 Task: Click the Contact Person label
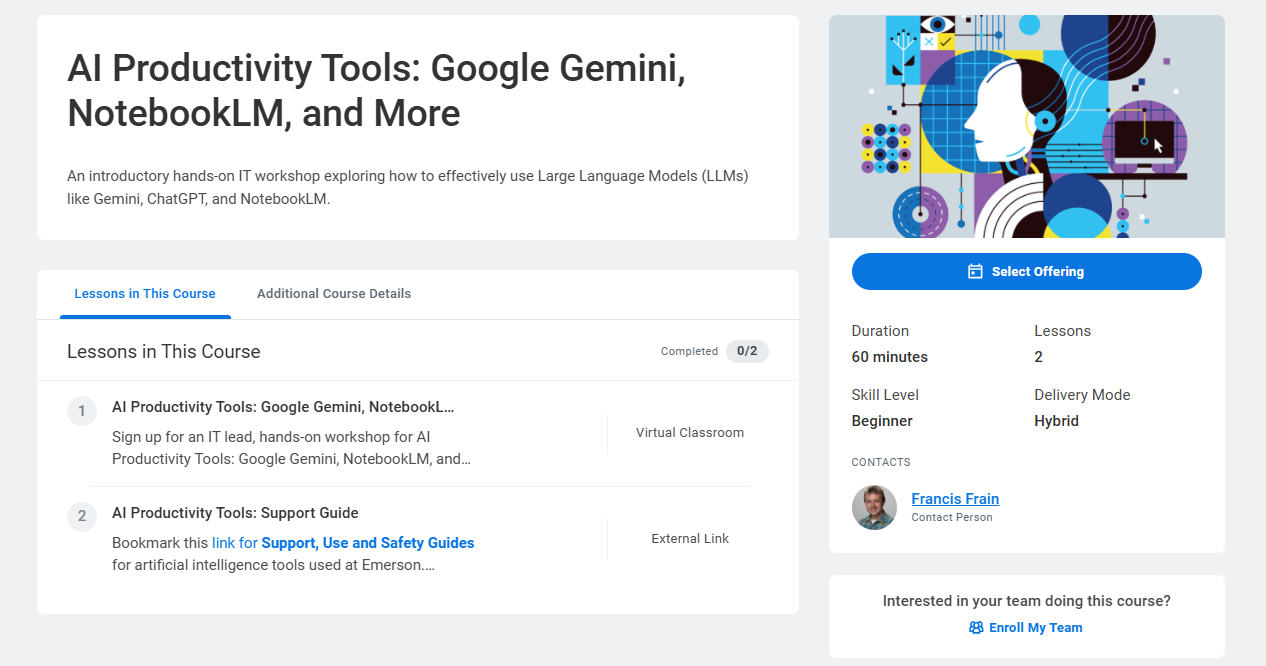(952, 518)
